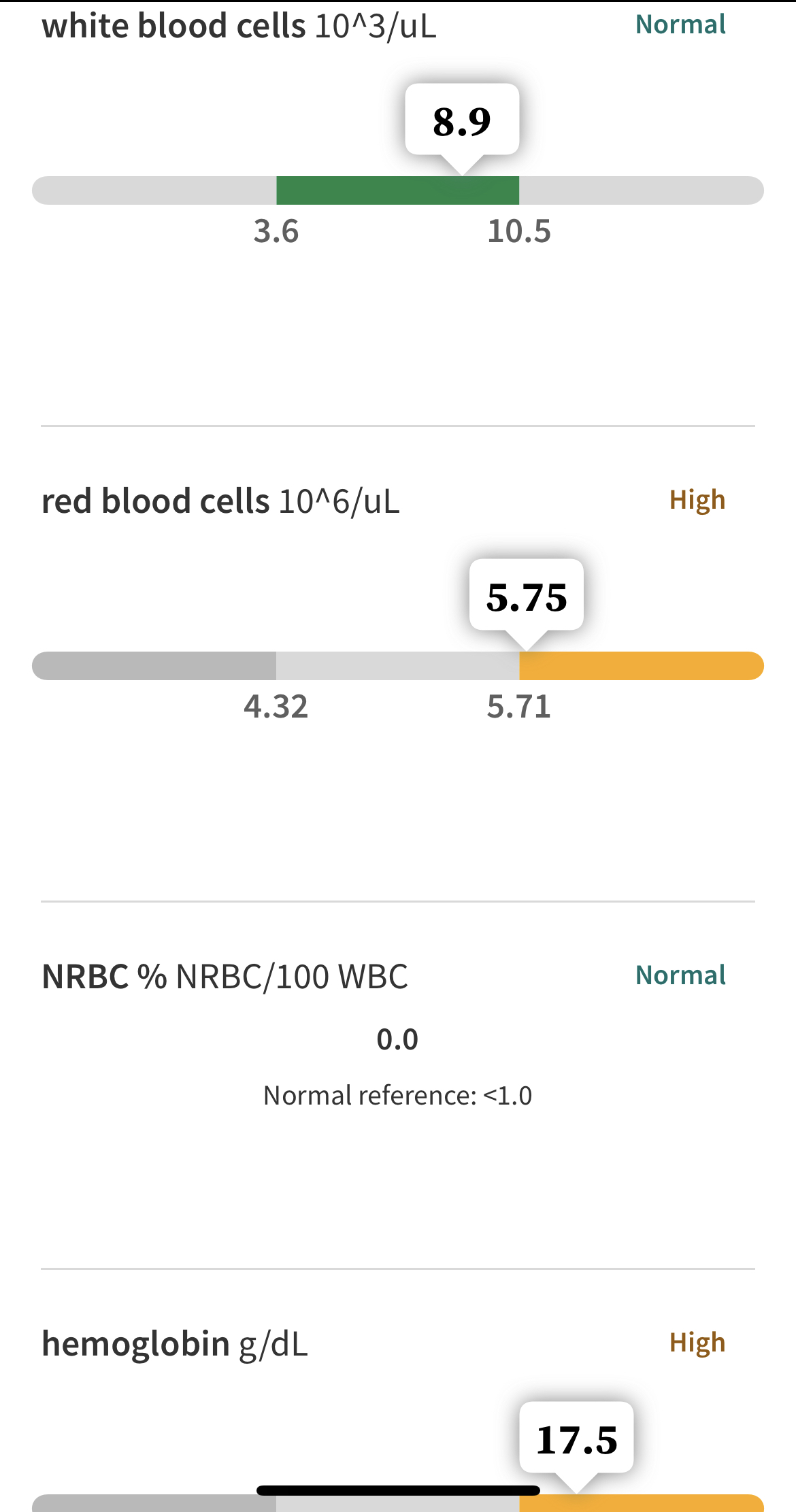Viewport: 796px width, 1512px height.
Task: Click the High status for hemoglobin
Action: coord(697,1343)
